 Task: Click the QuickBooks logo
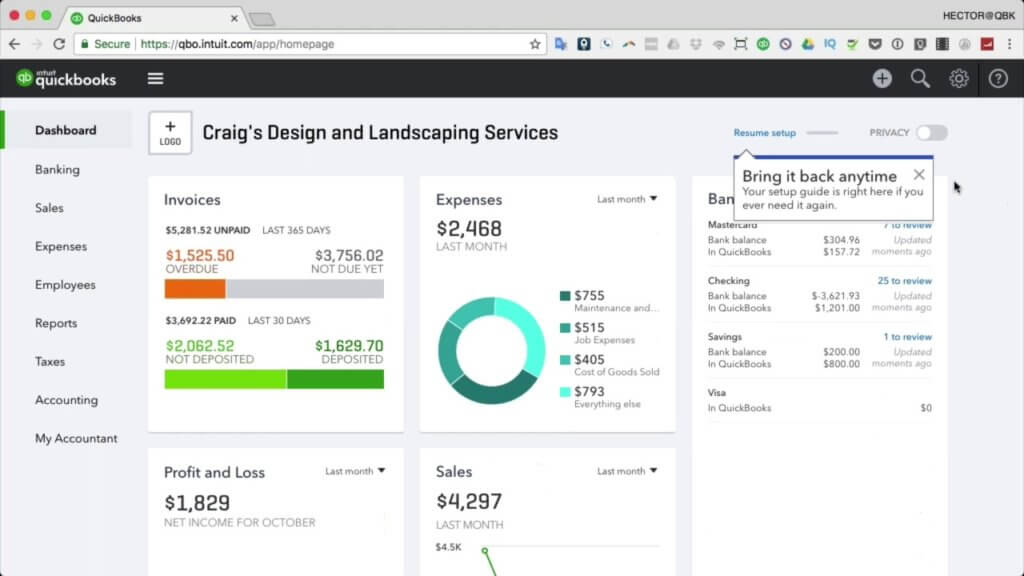[x=66, y=79]
